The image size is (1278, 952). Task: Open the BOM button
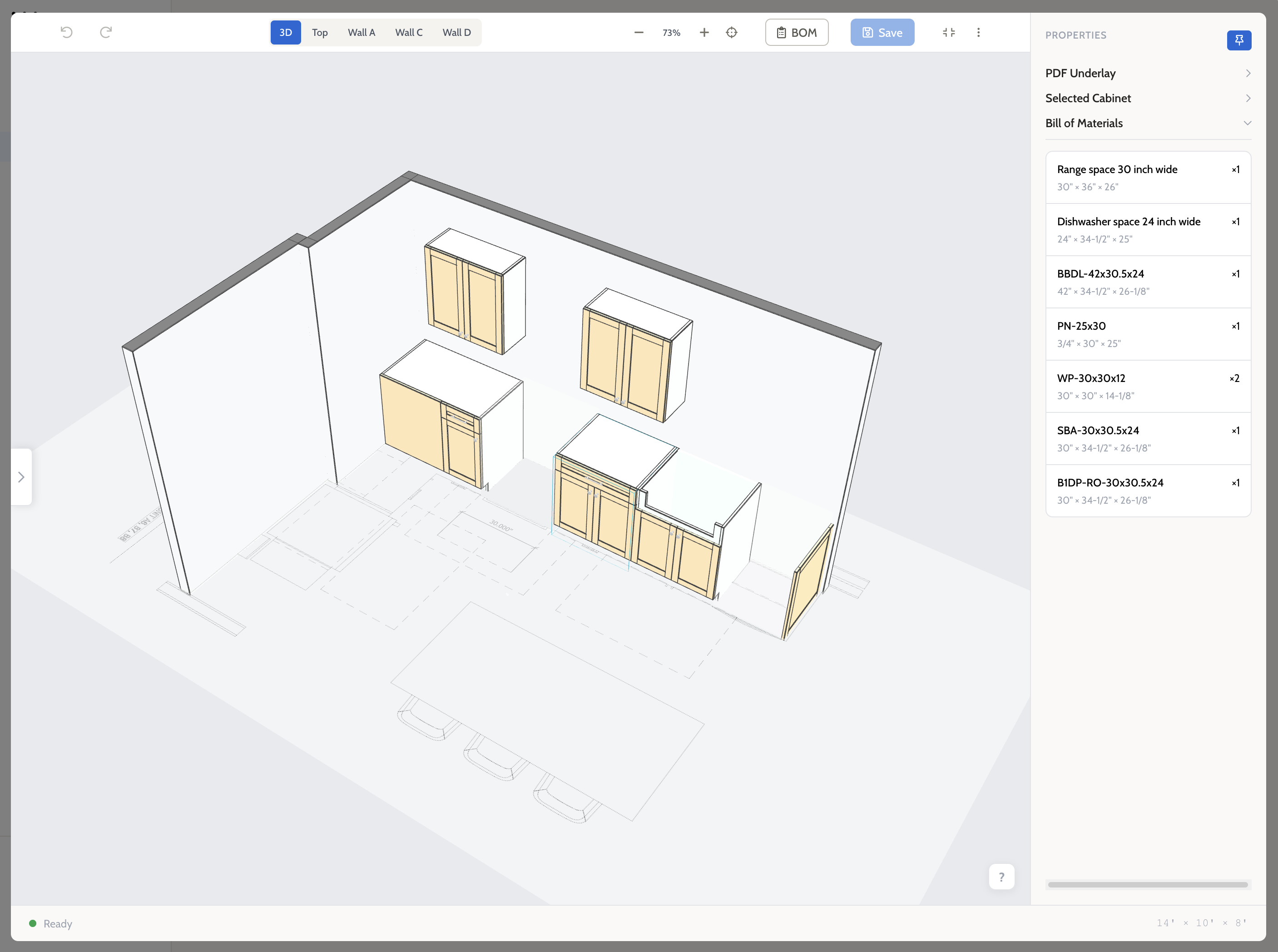[797, 33]
